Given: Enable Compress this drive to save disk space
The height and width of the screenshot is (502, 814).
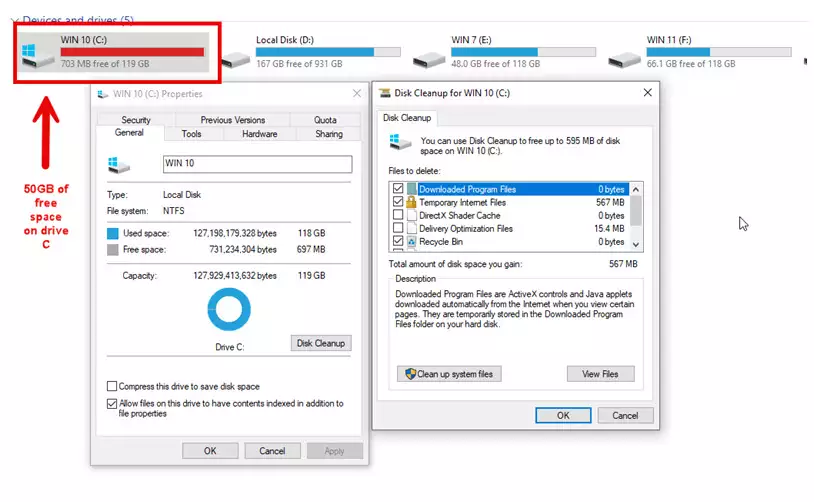Looking at the screenshot, I should click(112, 386).
